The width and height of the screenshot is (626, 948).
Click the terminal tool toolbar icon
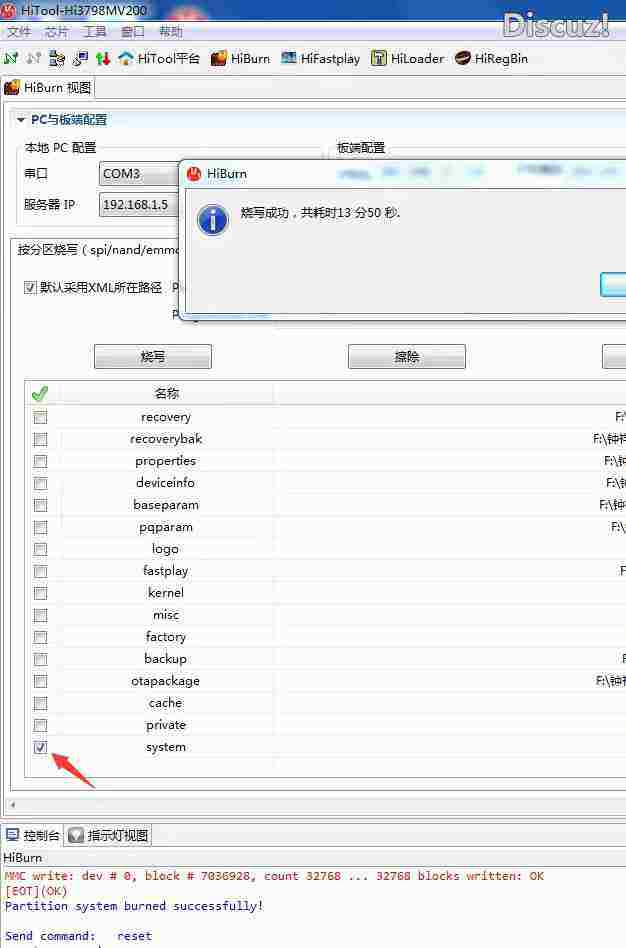[80, 58]
